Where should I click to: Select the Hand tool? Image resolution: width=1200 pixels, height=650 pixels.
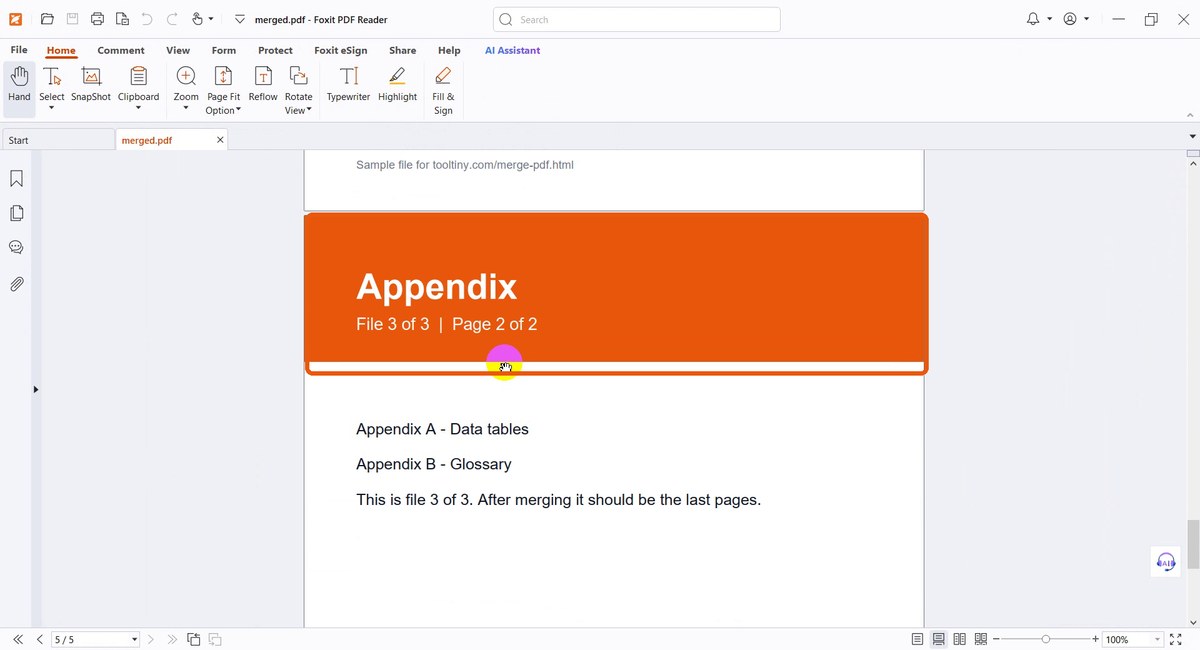tap(19, 84)
